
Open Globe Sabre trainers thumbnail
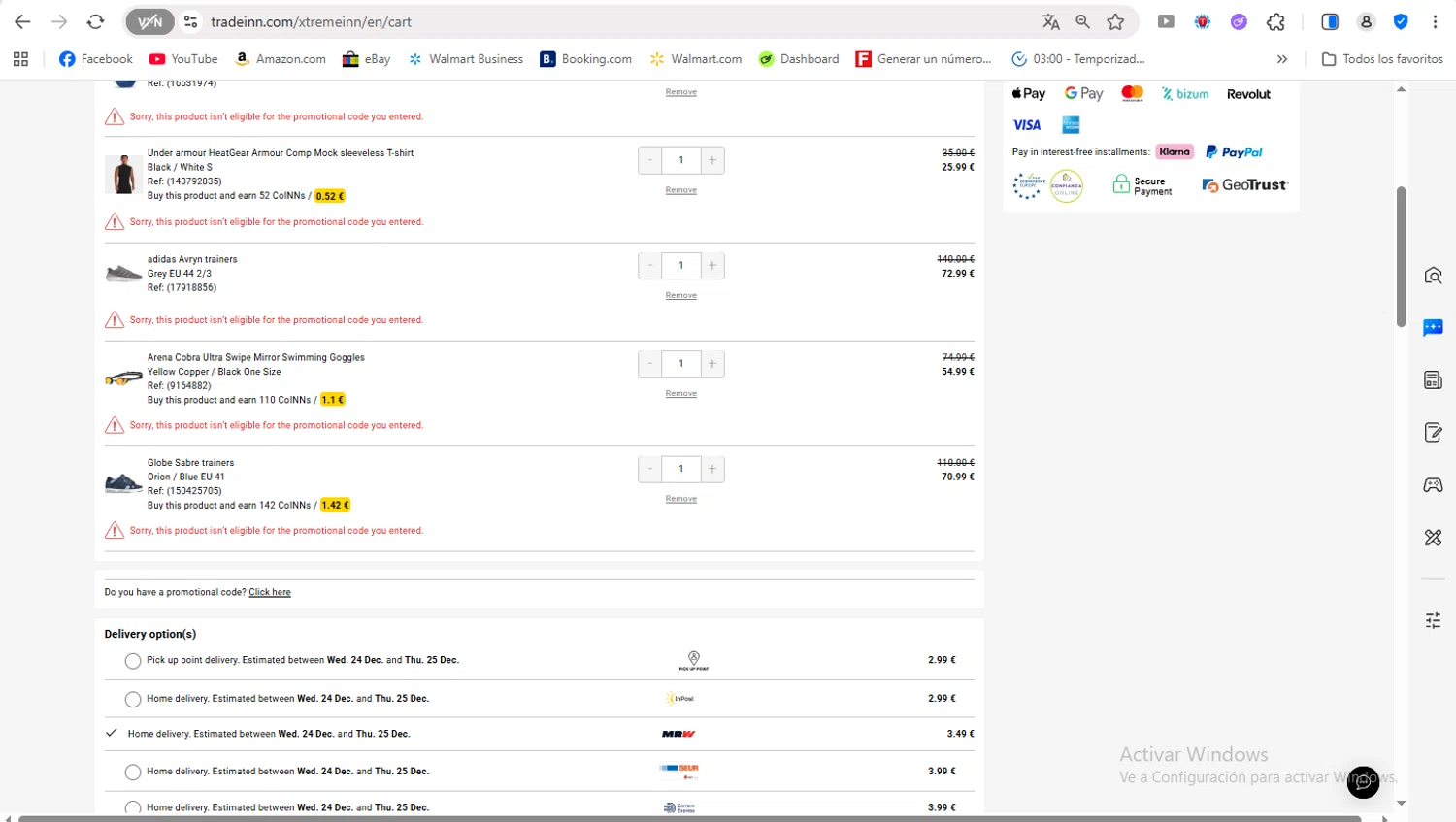click(x=123, y=482)
